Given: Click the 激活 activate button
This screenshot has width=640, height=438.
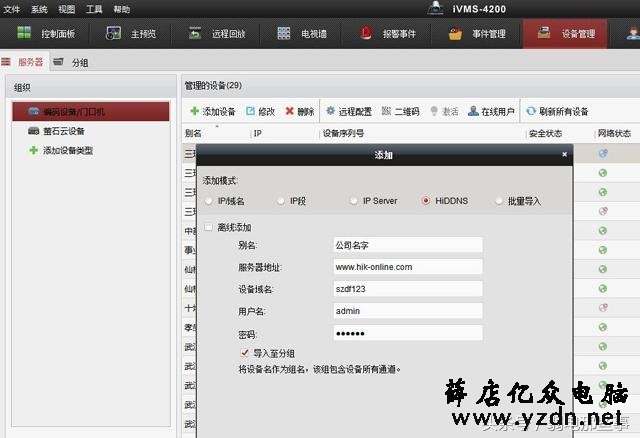Looking at the screenshot, I should 444,111.
